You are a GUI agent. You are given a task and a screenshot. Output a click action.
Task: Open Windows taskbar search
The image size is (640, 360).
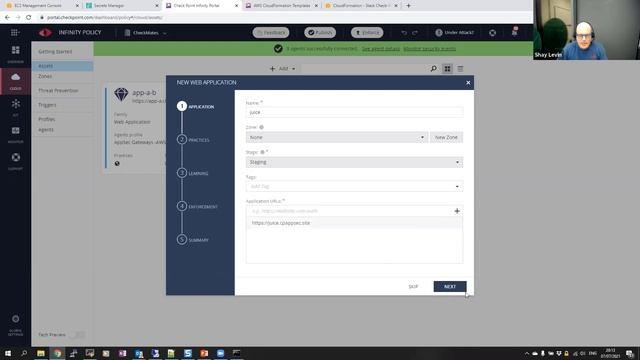click(x=24, y=353)
